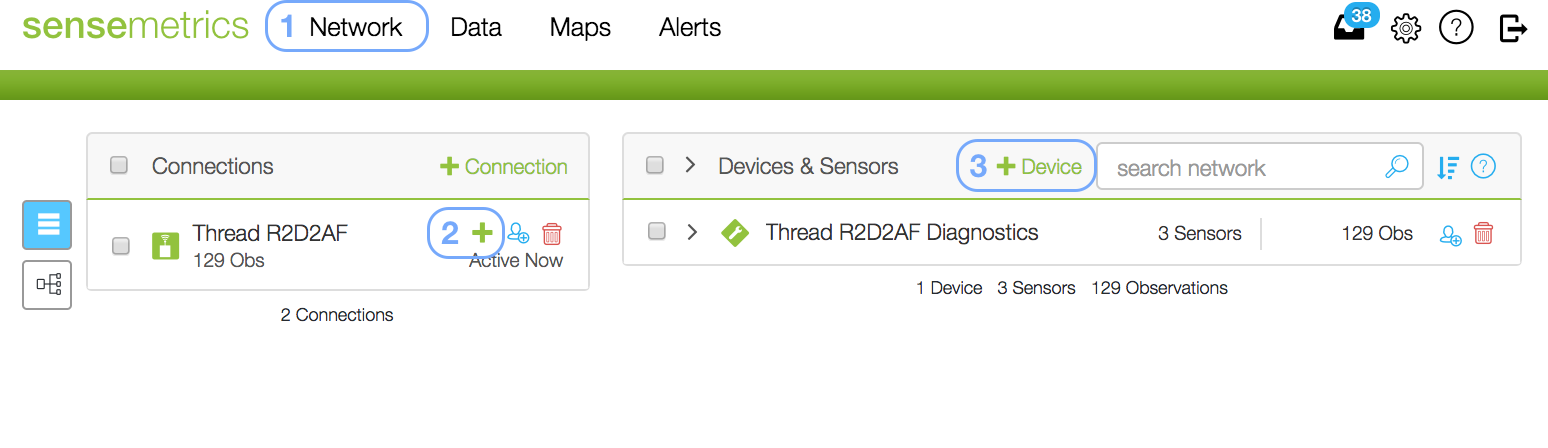Click the search magnifier icon
This screenshot has height=448, width=1548.
pos(1396,167)
